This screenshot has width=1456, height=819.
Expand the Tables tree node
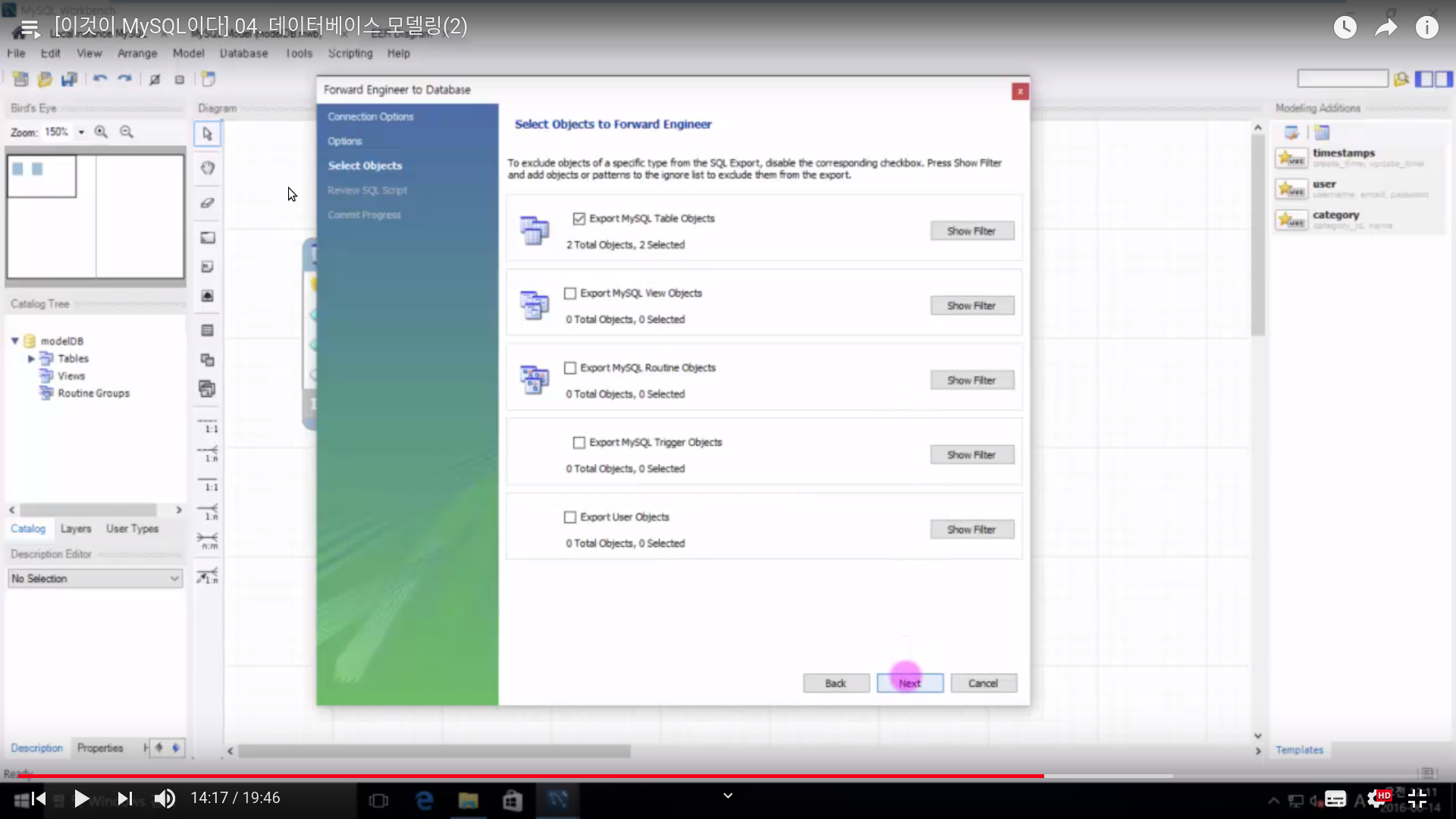pyautogui.click(x=31, y=359)
